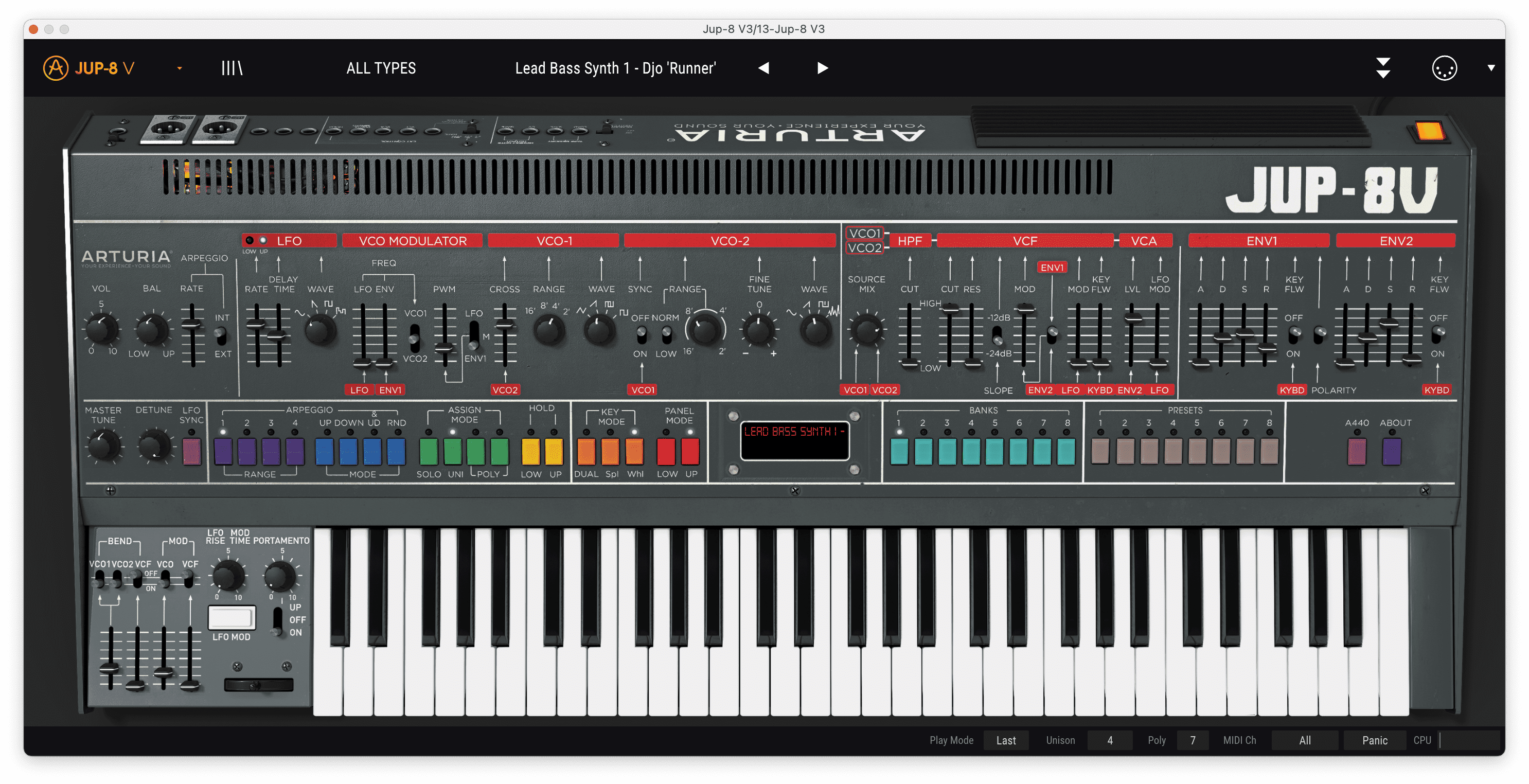Toggle the LFO SYNC button
The height and width of the screenshot is (784, 1529).
192,452
